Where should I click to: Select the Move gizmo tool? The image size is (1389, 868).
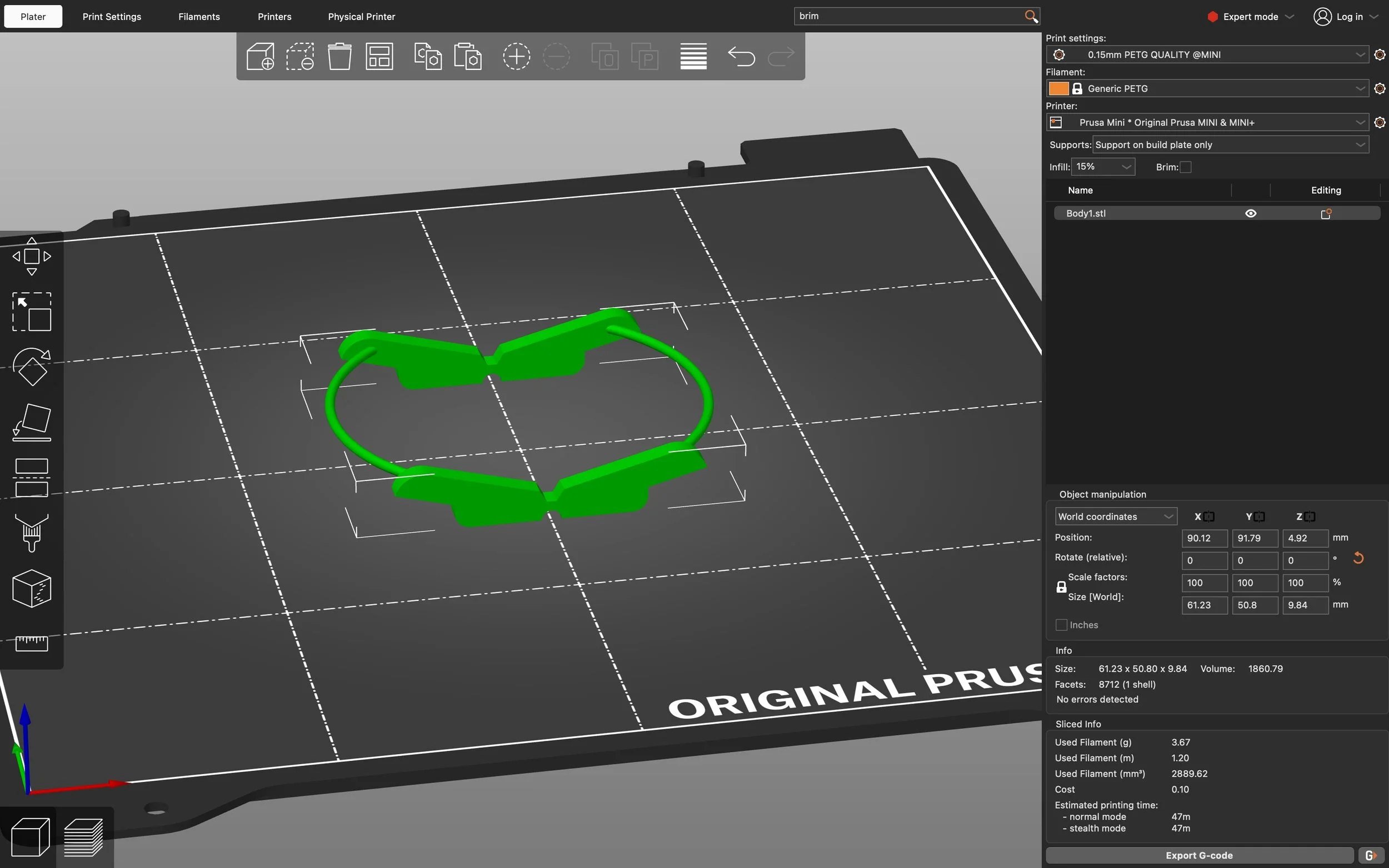click(32, 256)
